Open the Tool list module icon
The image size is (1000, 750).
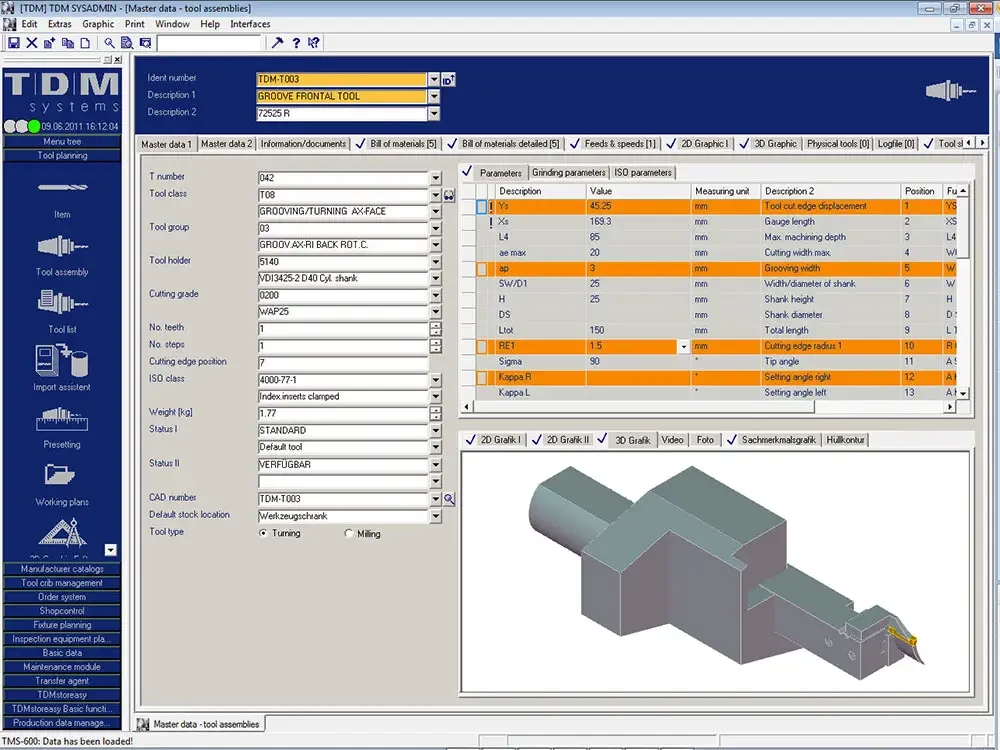(x=62, y=301)
